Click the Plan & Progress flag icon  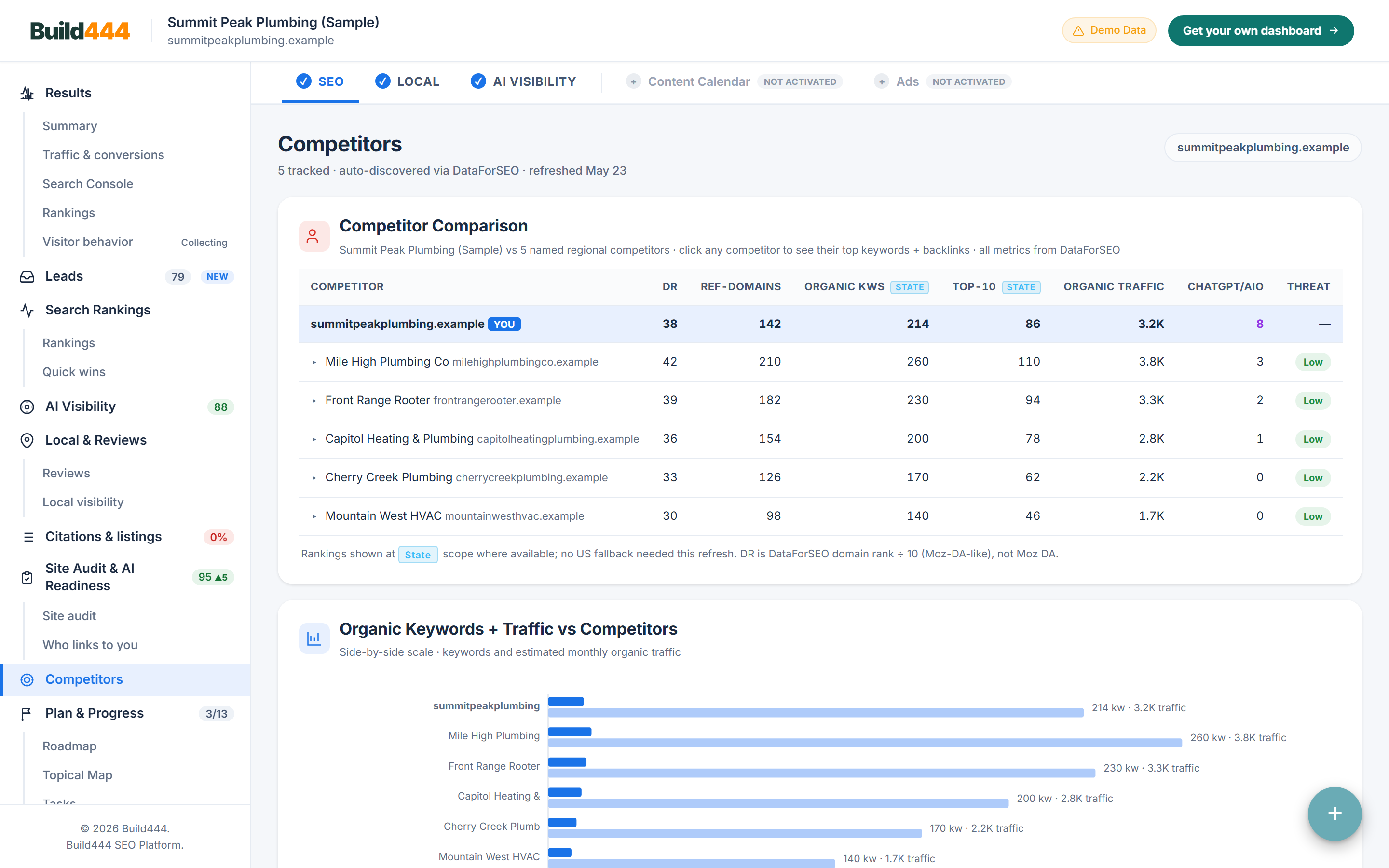[x=27, y=714]
